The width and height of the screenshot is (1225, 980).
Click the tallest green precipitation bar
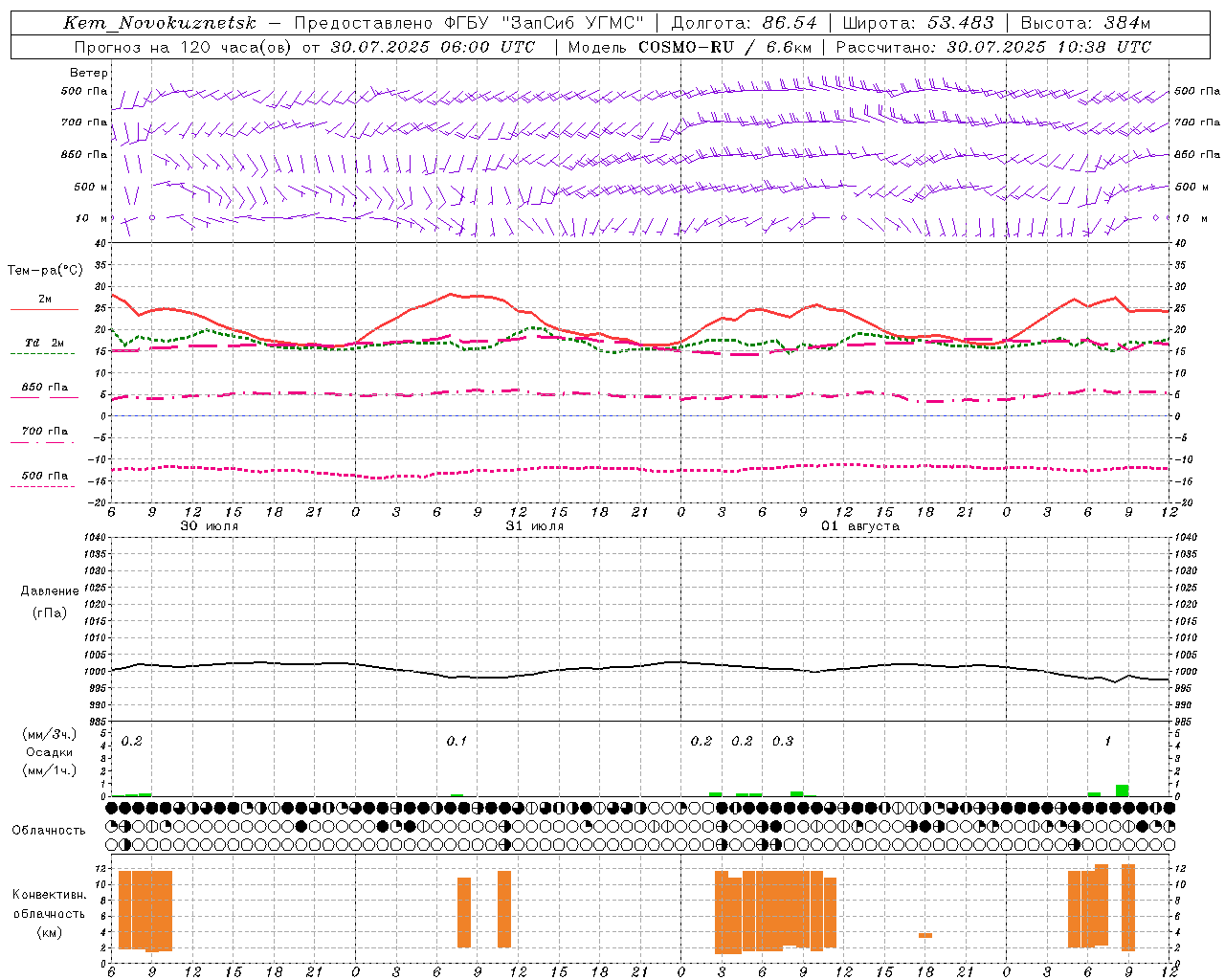[1122, 791]
